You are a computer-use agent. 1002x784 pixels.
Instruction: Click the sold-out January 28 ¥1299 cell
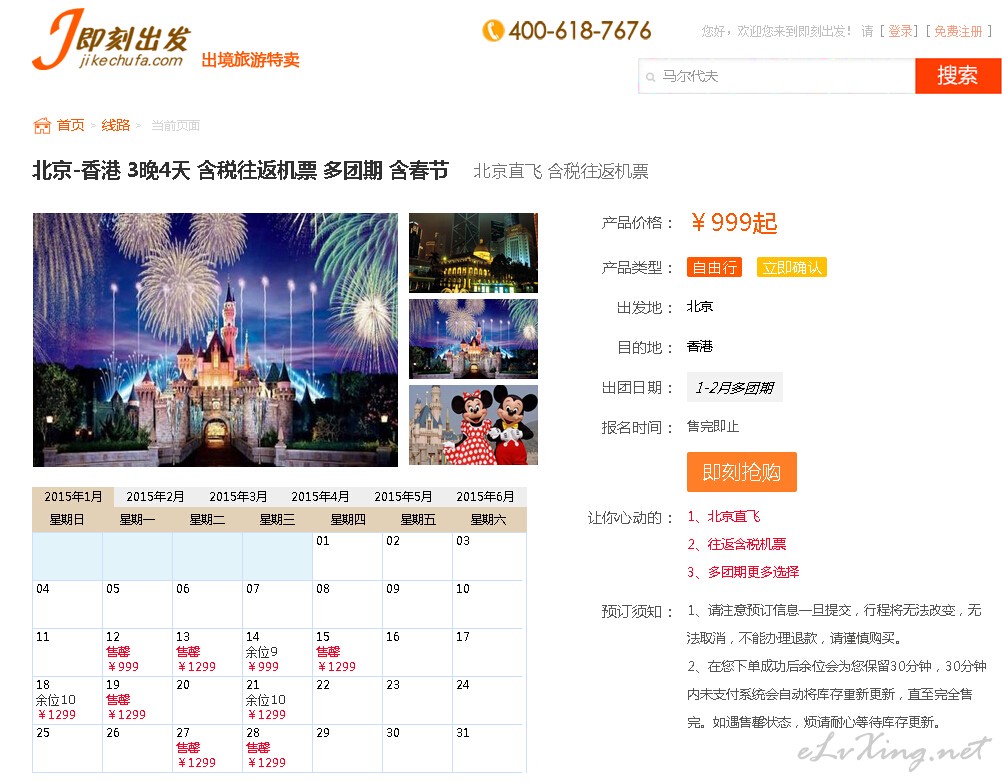click(x=277, y=748)
